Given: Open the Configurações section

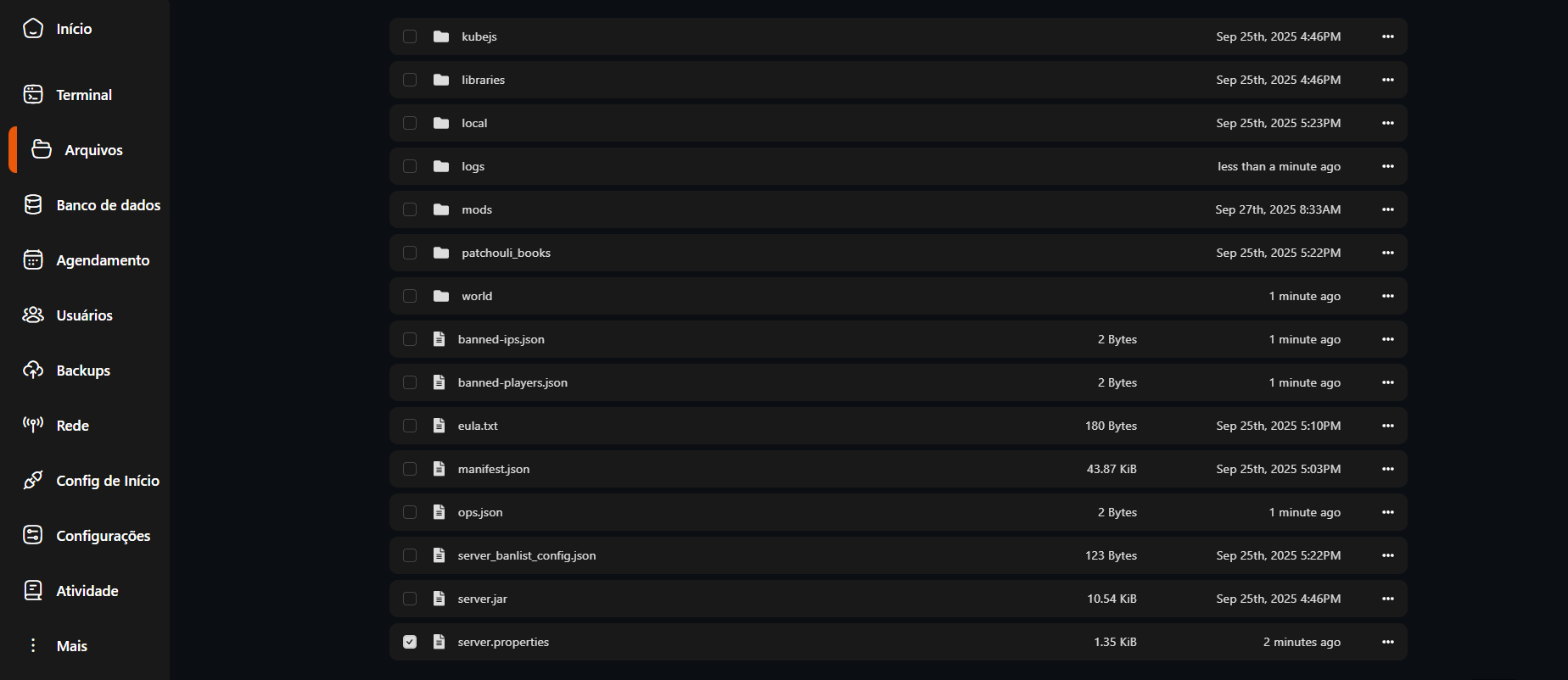Looking at the screenshot, I should pos(103,536).
